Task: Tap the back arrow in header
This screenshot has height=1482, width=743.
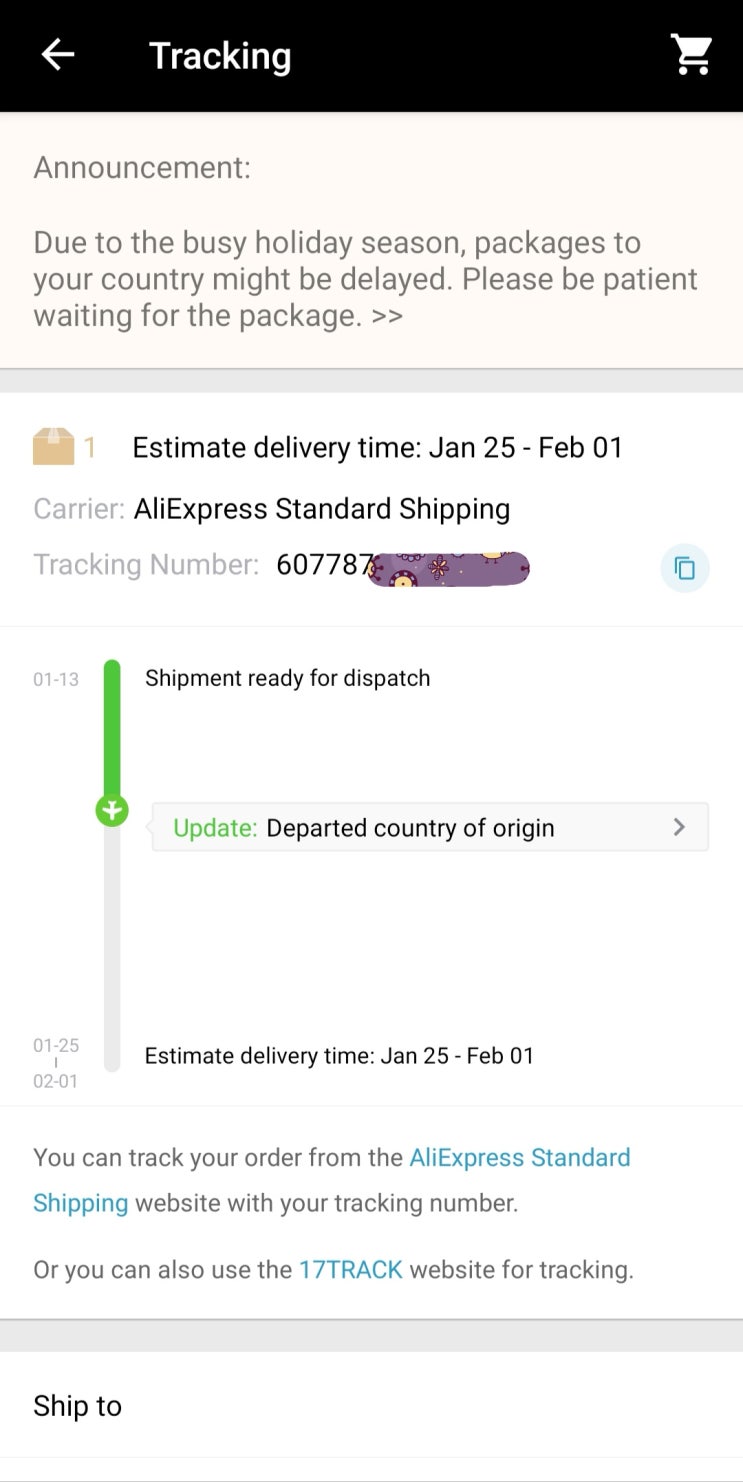Action: click(x=58, y=55)
